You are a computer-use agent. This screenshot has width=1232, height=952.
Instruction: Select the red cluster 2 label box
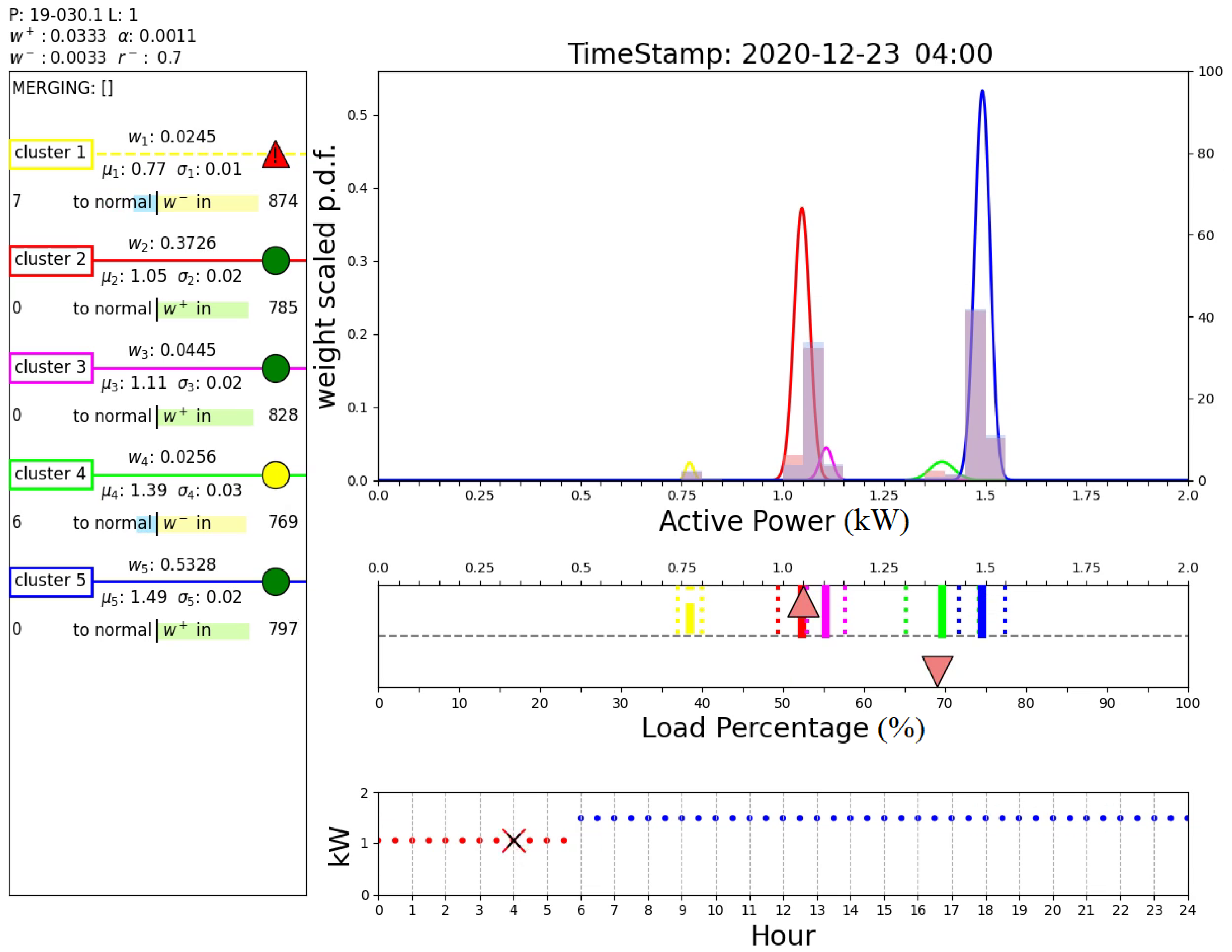point(51,261)
